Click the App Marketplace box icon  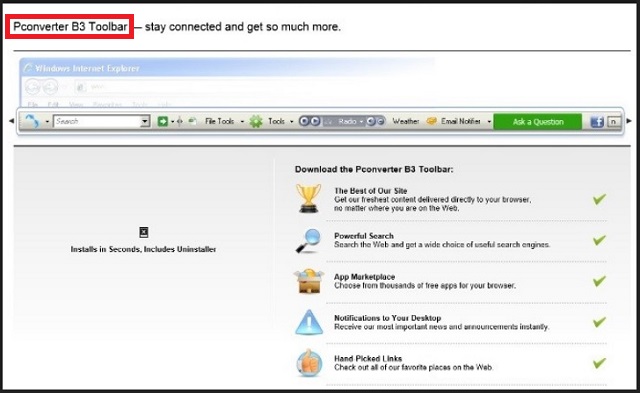(x=309, y=281)
